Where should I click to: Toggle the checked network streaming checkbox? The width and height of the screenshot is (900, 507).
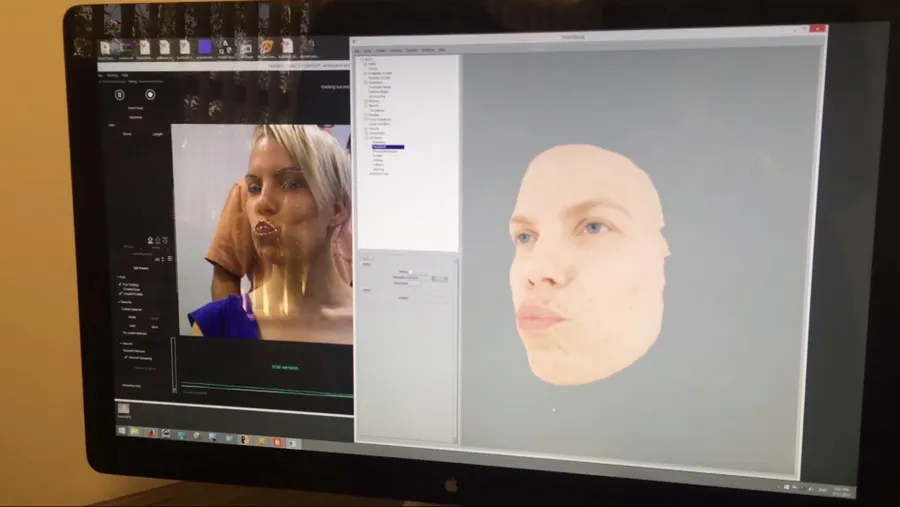(125, 356)
